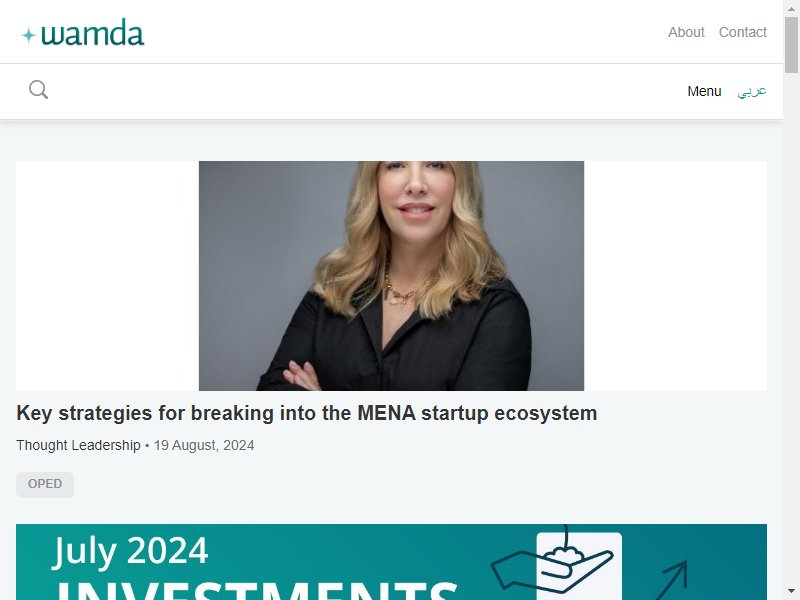This screenshot has height=600, width=800.
Task: Switch language to Arabic (عربي)
Action: (x=752, y=91)
